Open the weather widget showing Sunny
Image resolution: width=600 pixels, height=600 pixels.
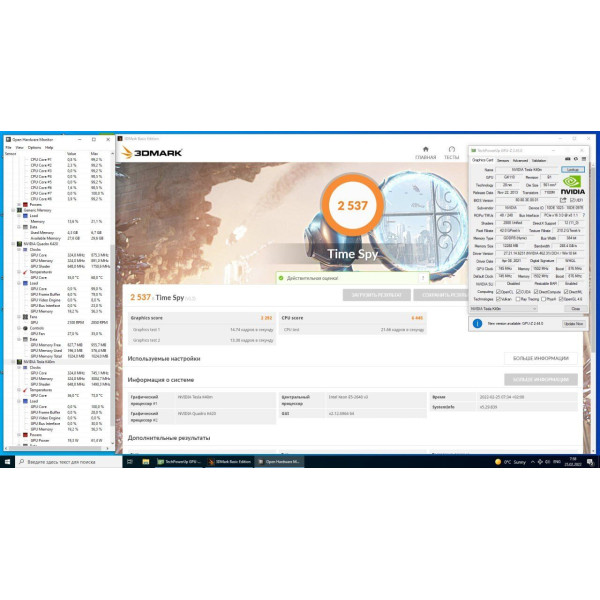pyautogui.click(x=510, y=462)
